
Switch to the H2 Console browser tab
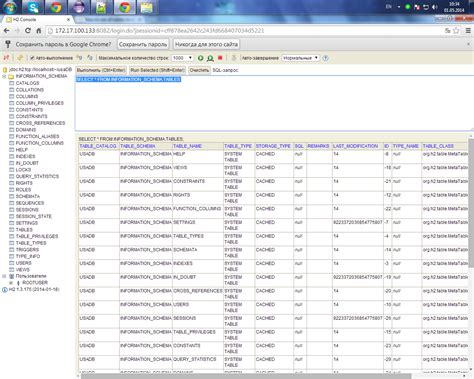(37, 20)
